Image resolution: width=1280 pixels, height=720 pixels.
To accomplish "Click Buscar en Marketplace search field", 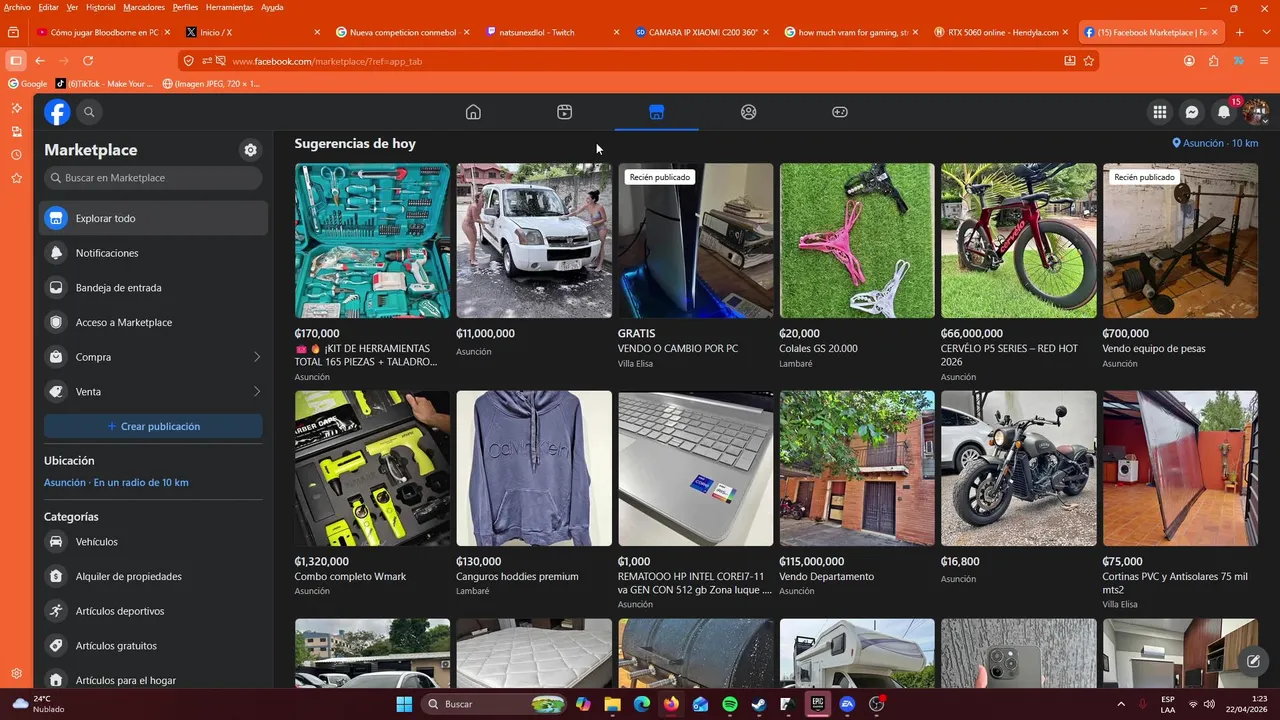I will 153,178.
